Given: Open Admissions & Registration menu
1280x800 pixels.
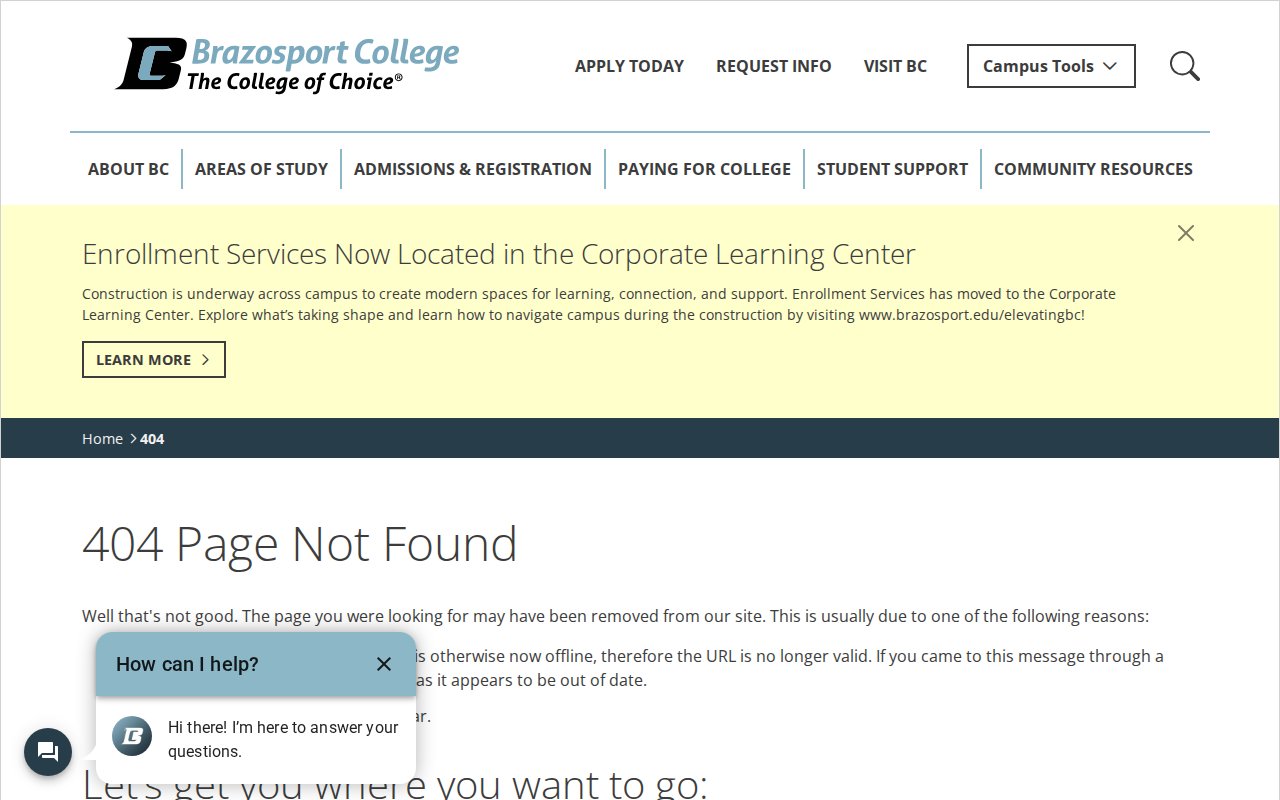Looking at the screenshot, I should click(472, 169).
